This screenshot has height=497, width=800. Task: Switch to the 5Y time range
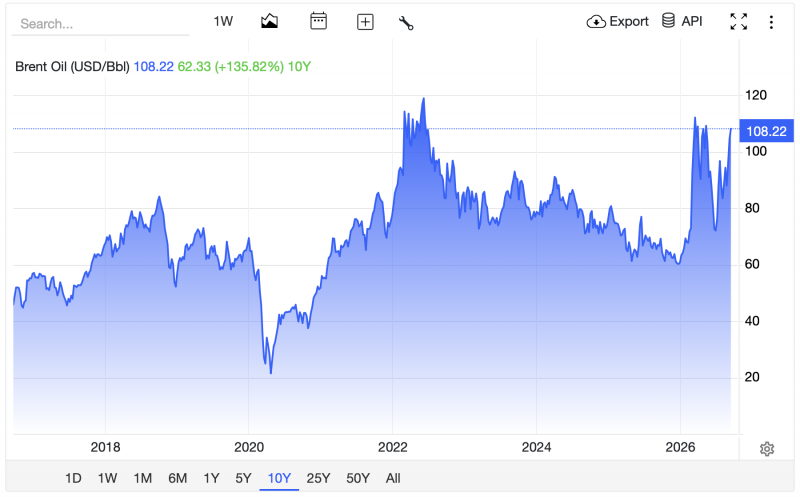[243, 478]
